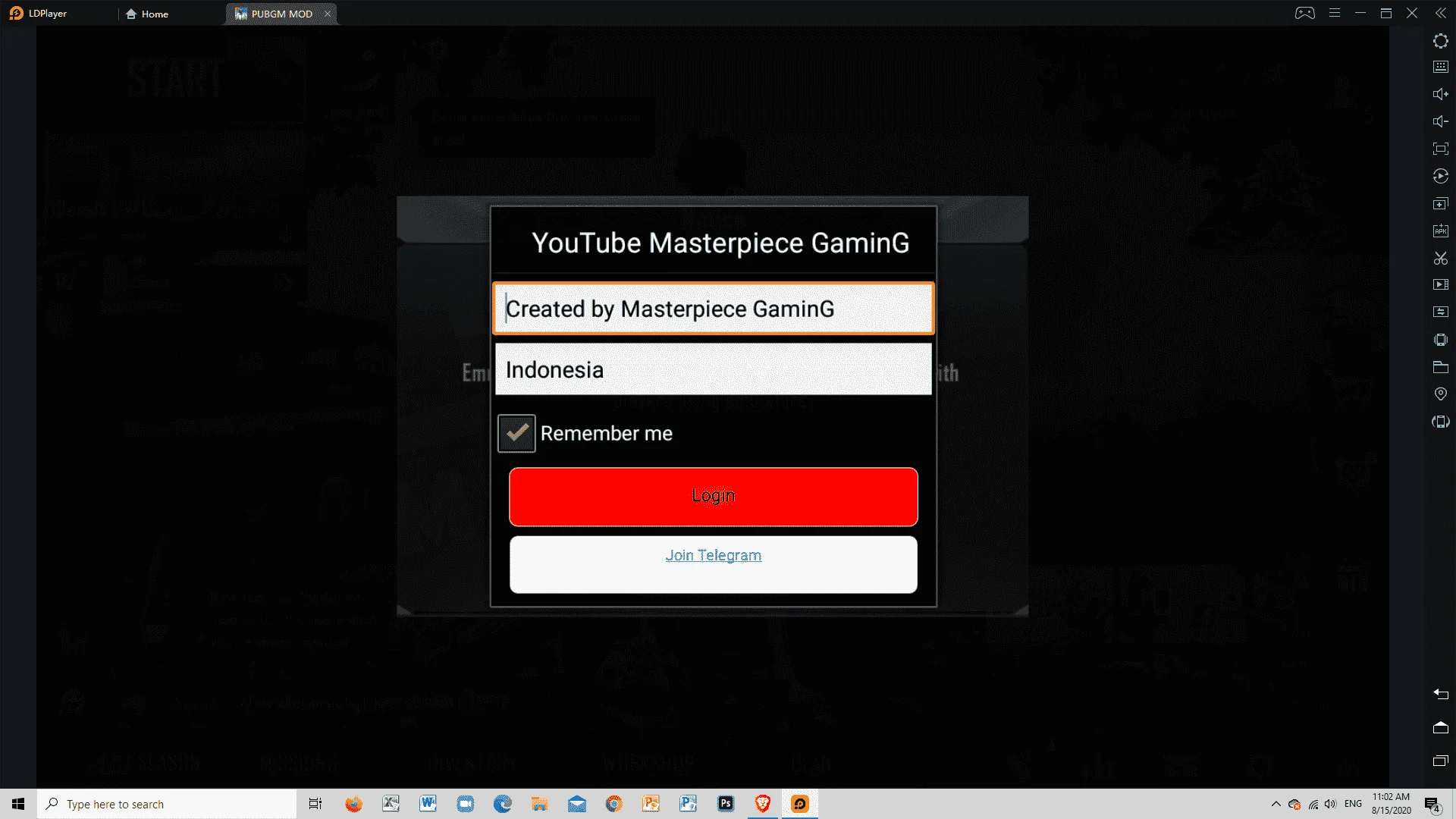Click the Remember me label

pyautogui.click(x=607, y=434)
